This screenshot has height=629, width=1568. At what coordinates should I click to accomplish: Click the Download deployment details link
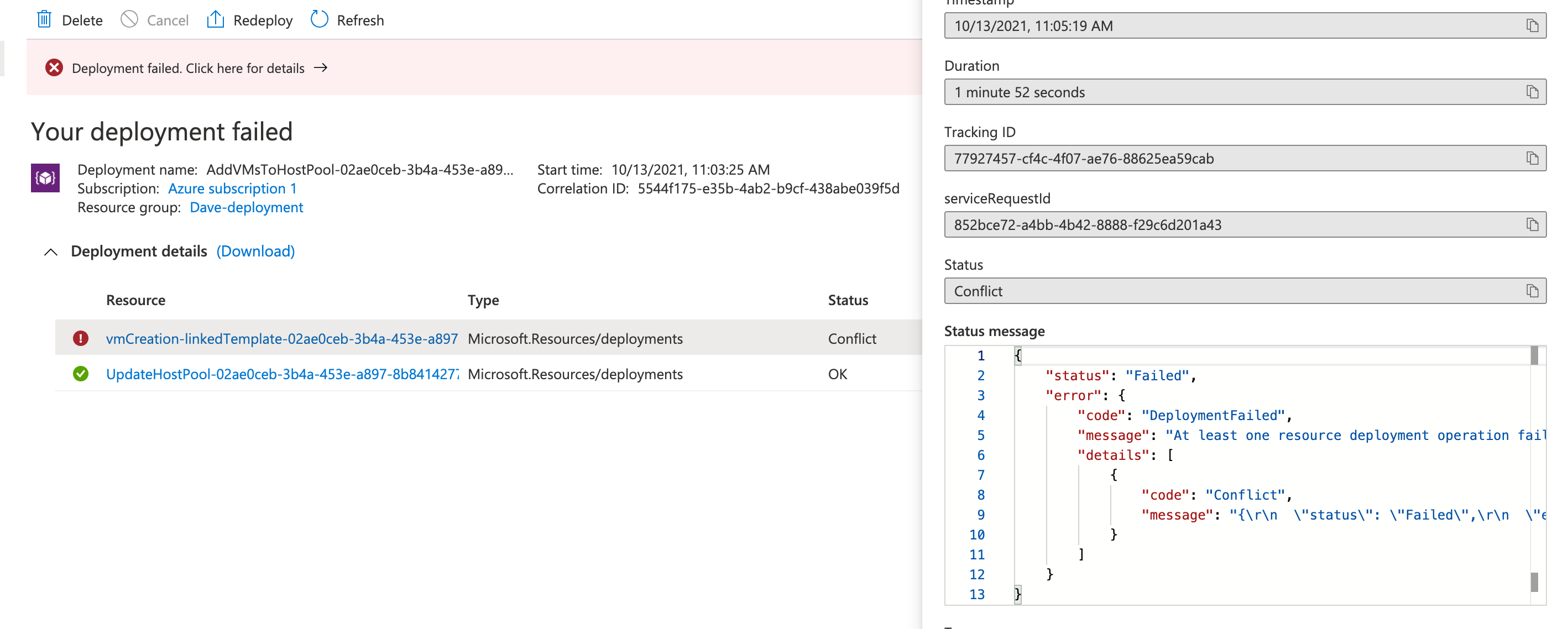(256, 250)
